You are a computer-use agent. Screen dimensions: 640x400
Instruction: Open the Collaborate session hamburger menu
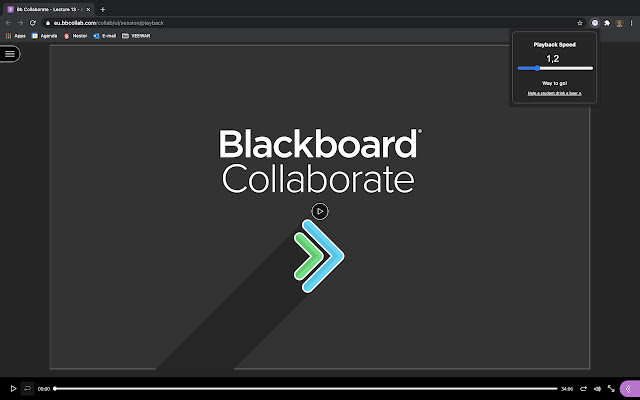(10, 54)
